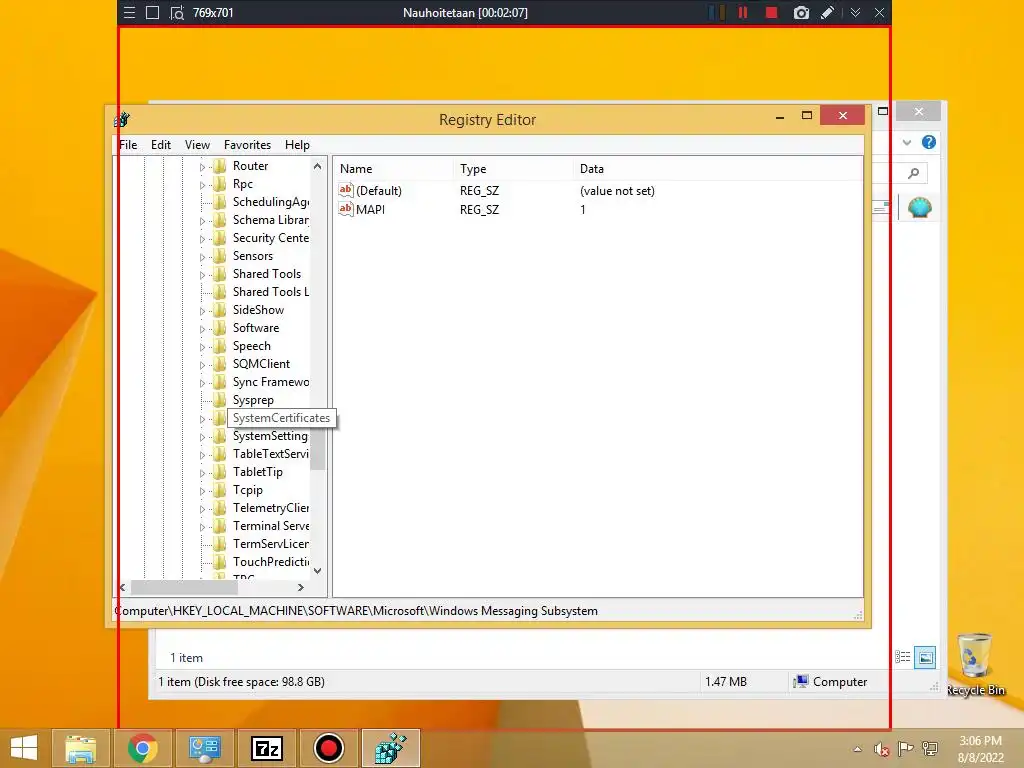Expand the Shared Tools key

[202, 275]
